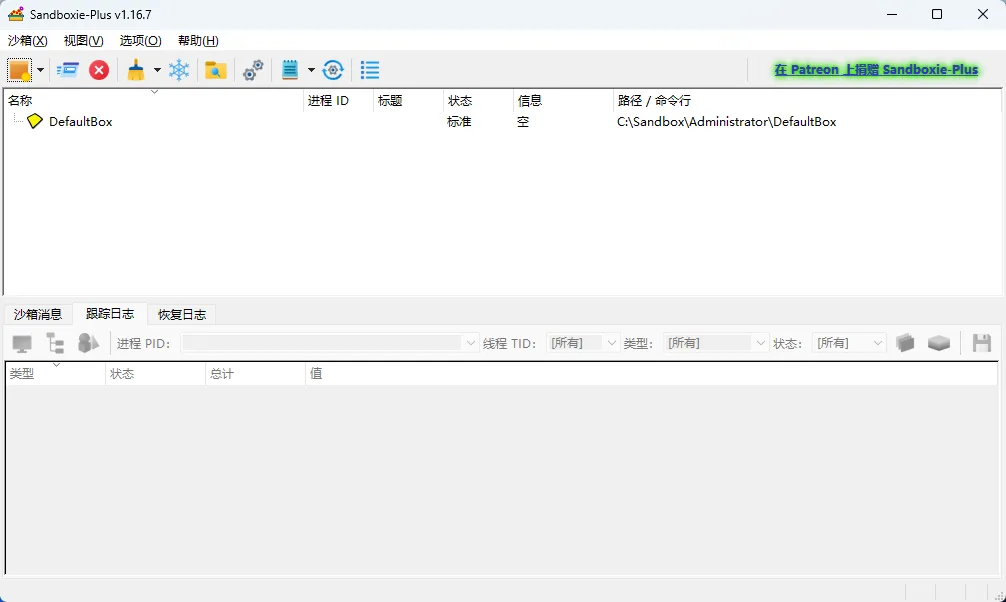Viewport: 1006px width, 602px height.
Task: Terminate all sandboxed processes with red X icon
Action: (99, 70)
